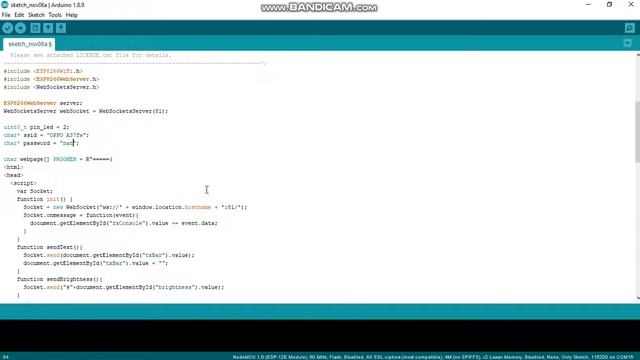The image size is (640, 360).
Task: Click the LICENSE.txt comment line
Action: [x=91, y=55]
